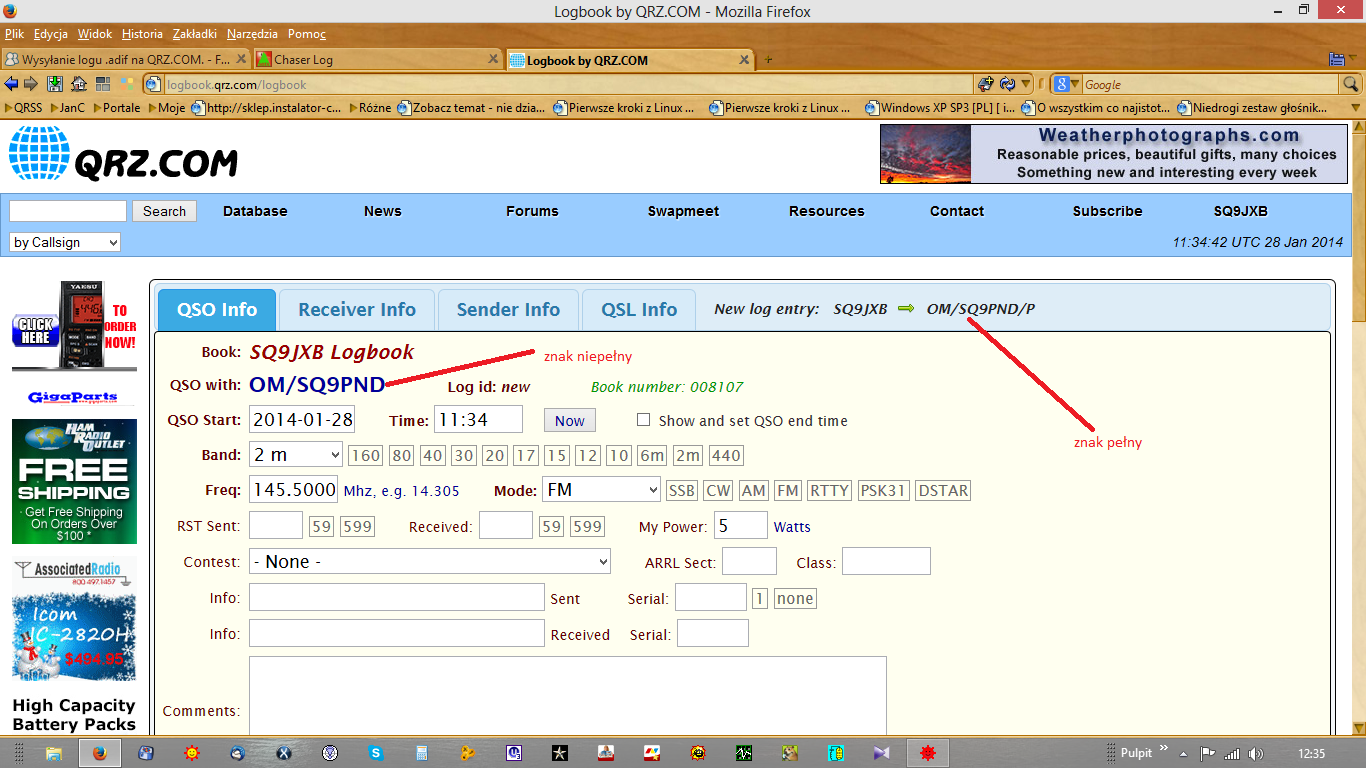Open the Swapmeet navigation link
Viewport: 1366px width, 768px height.
coord(683,211)
